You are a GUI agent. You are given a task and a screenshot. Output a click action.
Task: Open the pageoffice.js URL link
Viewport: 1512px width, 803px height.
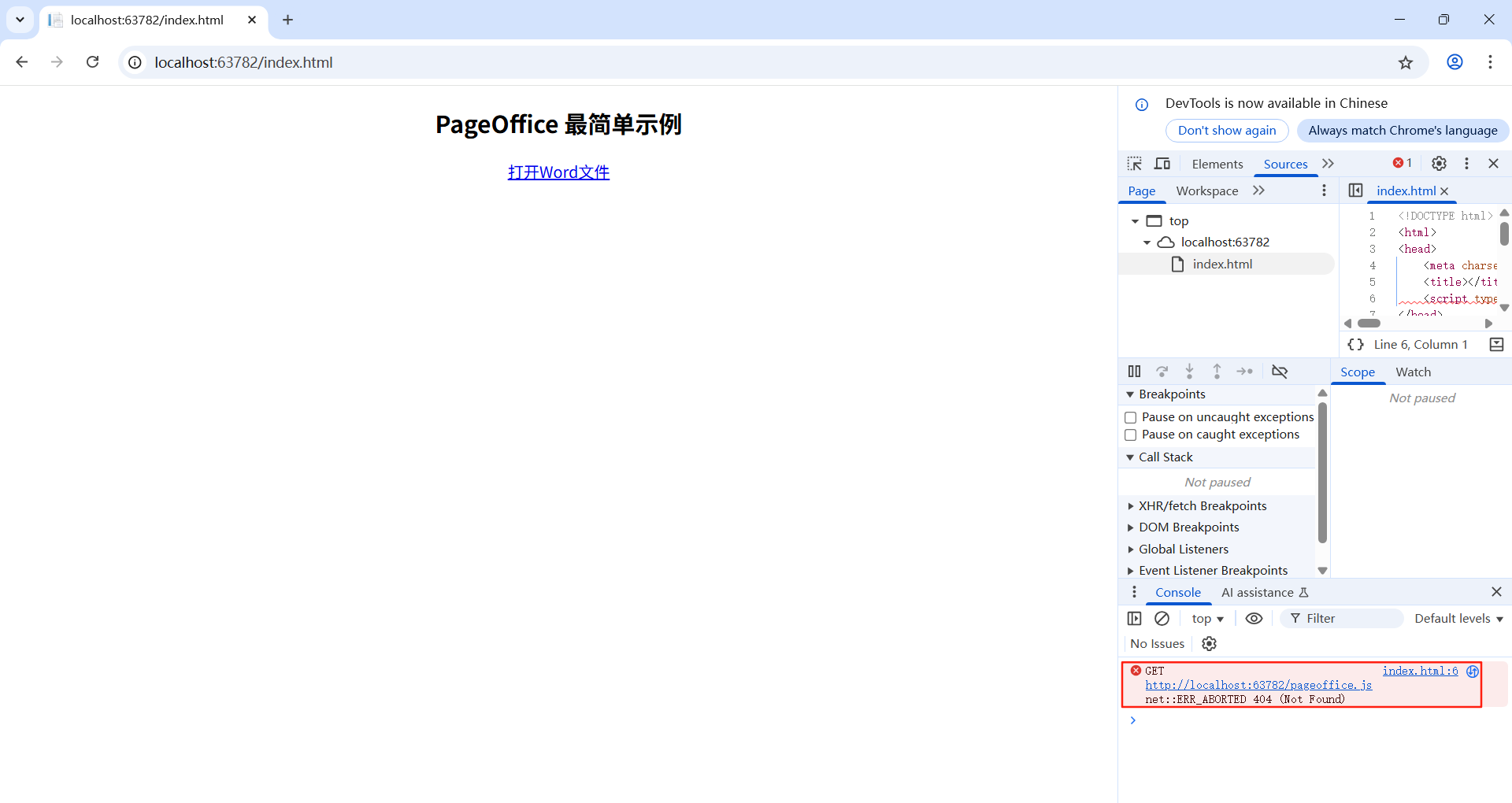[x=1258, y=686]
